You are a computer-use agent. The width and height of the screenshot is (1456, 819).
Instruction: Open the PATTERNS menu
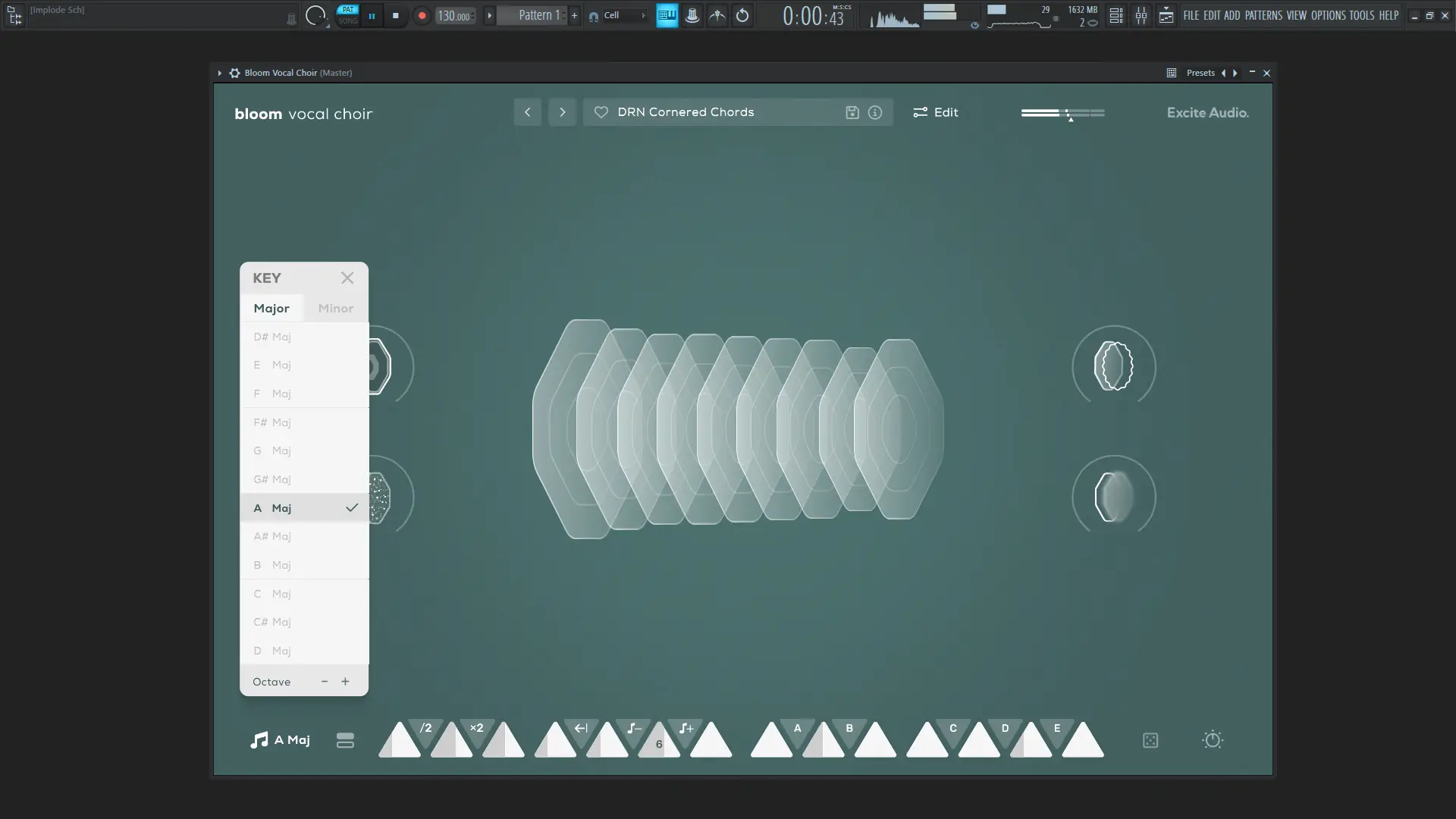[x=1263, y=15]
